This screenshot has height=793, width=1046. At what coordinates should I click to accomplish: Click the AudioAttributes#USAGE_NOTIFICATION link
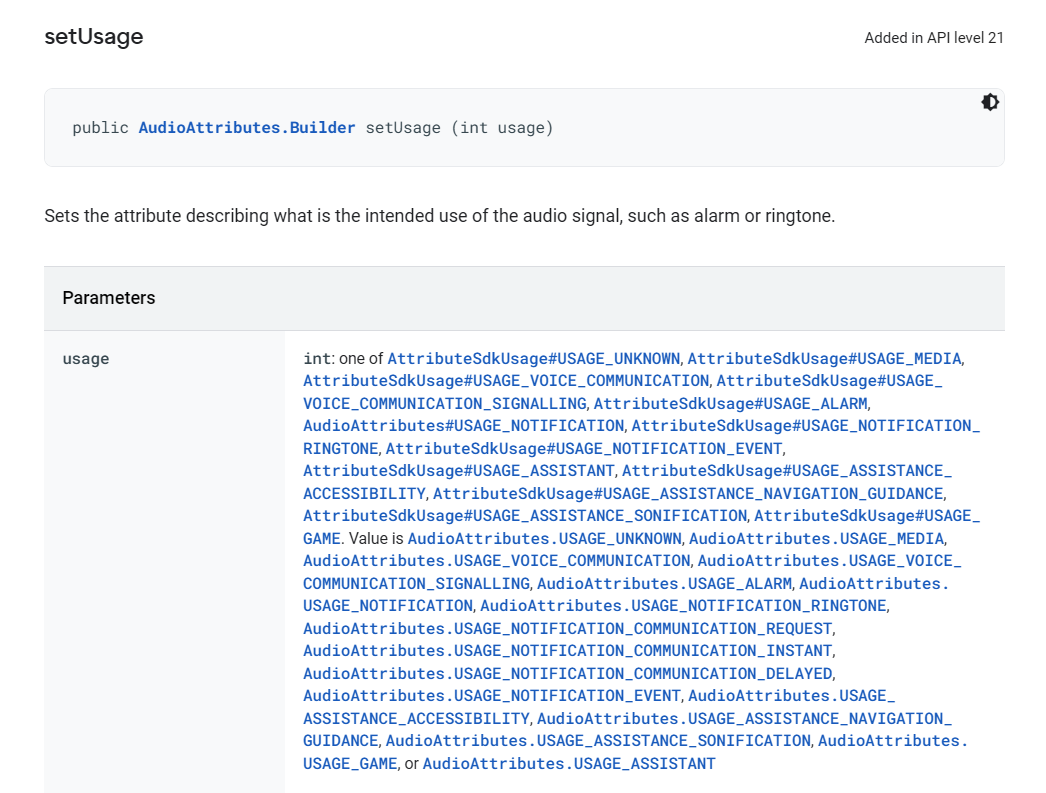pos(463,426)
